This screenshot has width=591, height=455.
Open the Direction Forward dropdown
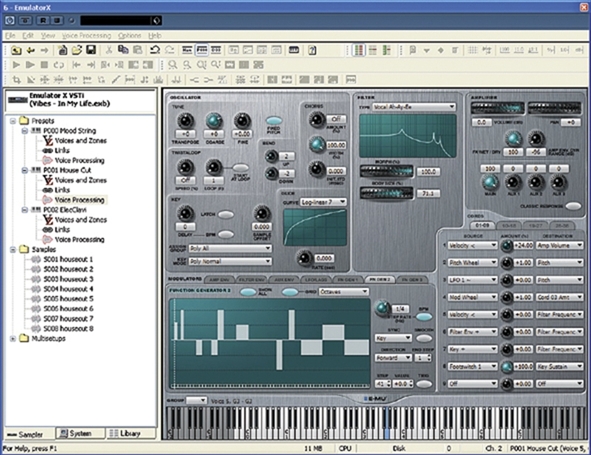tap(393, 358)
